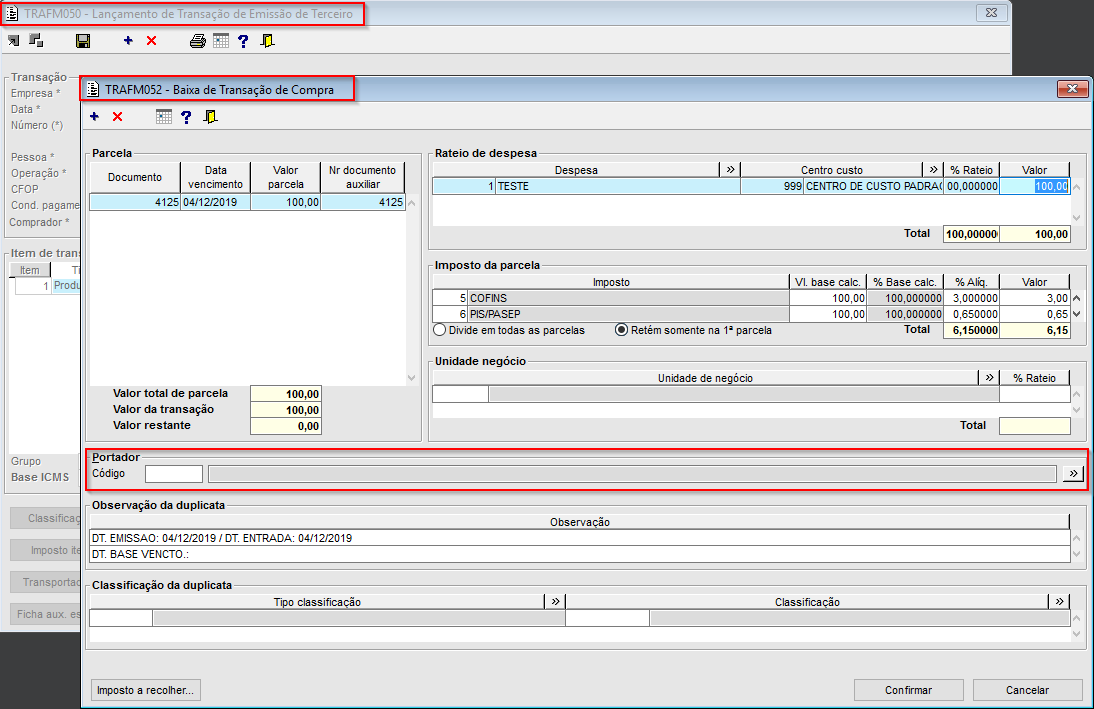Click the TESTE despesa cell
The height and width of the screenshot is (709, 1094).
pyautogui.click(x=617, y=186)
